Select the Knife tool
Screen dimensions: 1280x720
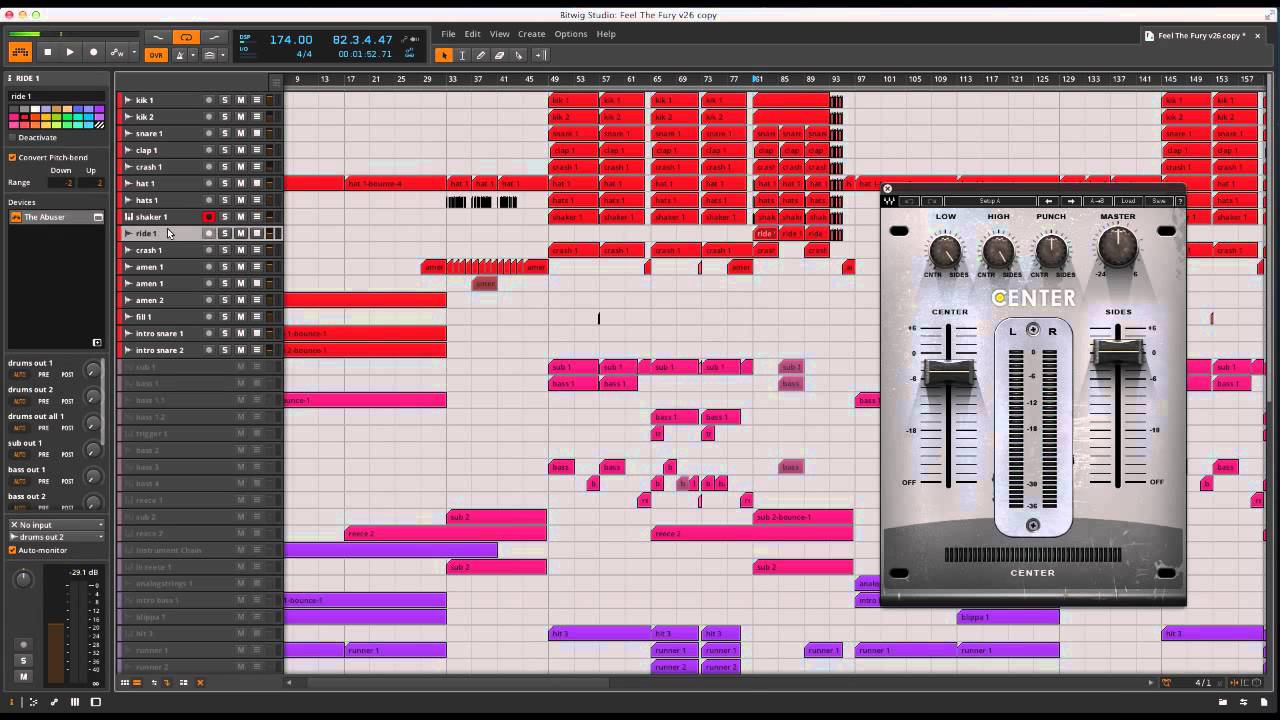point(518,55)
